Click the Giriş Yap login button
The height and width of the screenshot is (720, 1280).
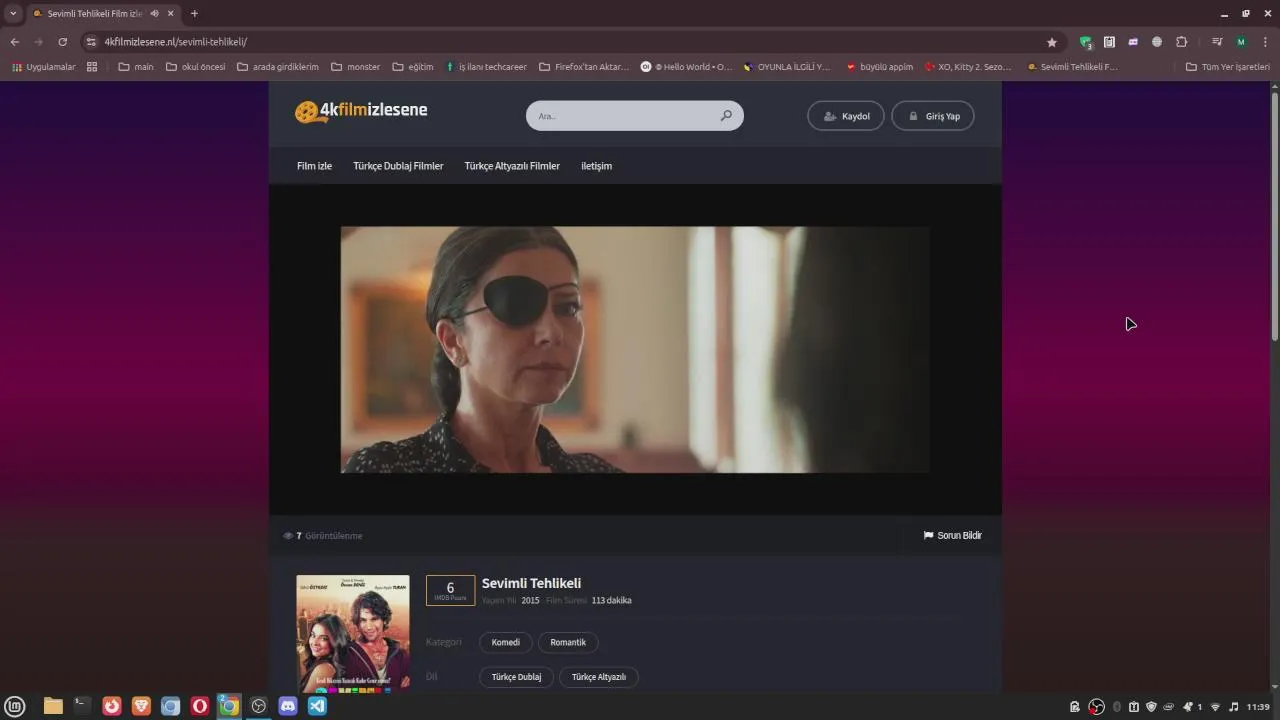[x=933, y=116]
